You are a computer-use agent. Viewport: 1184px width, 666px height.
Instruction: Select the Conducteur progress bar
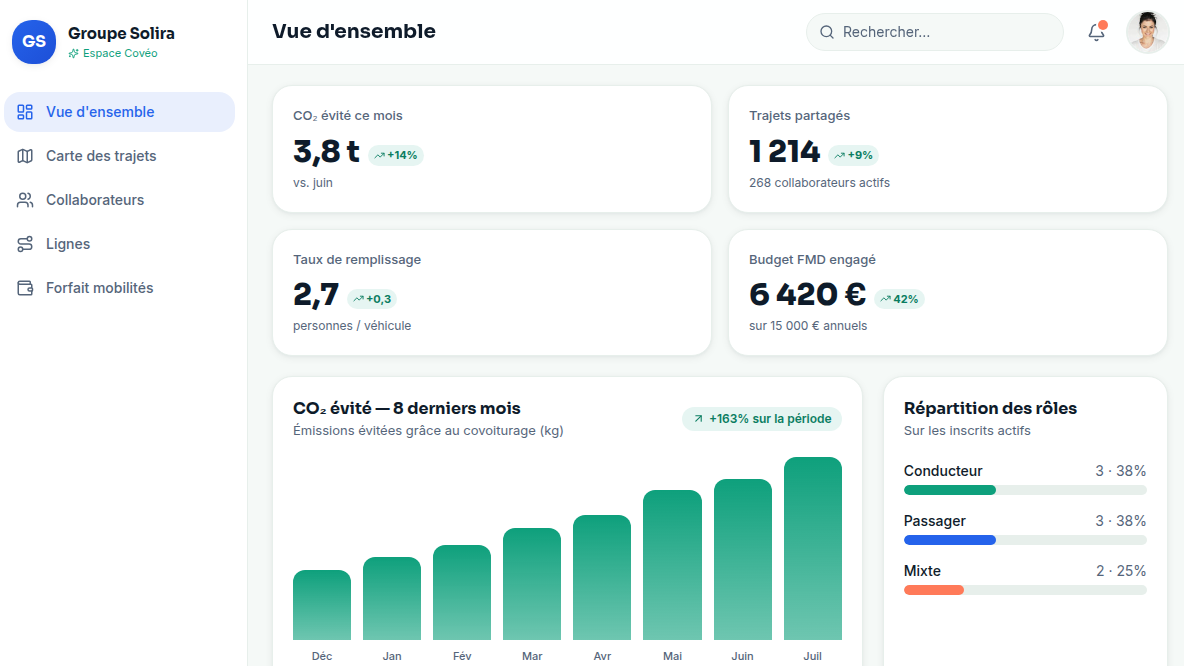point(1025,490)
